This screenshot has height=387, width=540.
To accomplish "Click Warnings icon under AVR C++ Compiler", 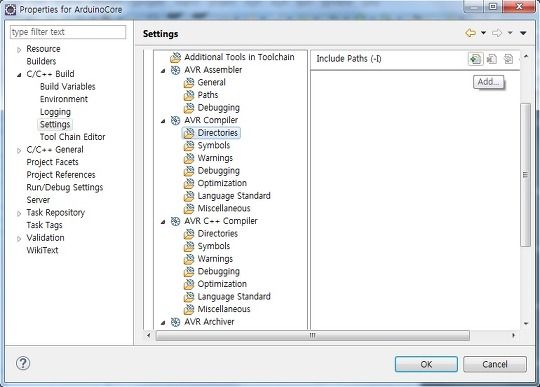I will [x=189, y=259].
